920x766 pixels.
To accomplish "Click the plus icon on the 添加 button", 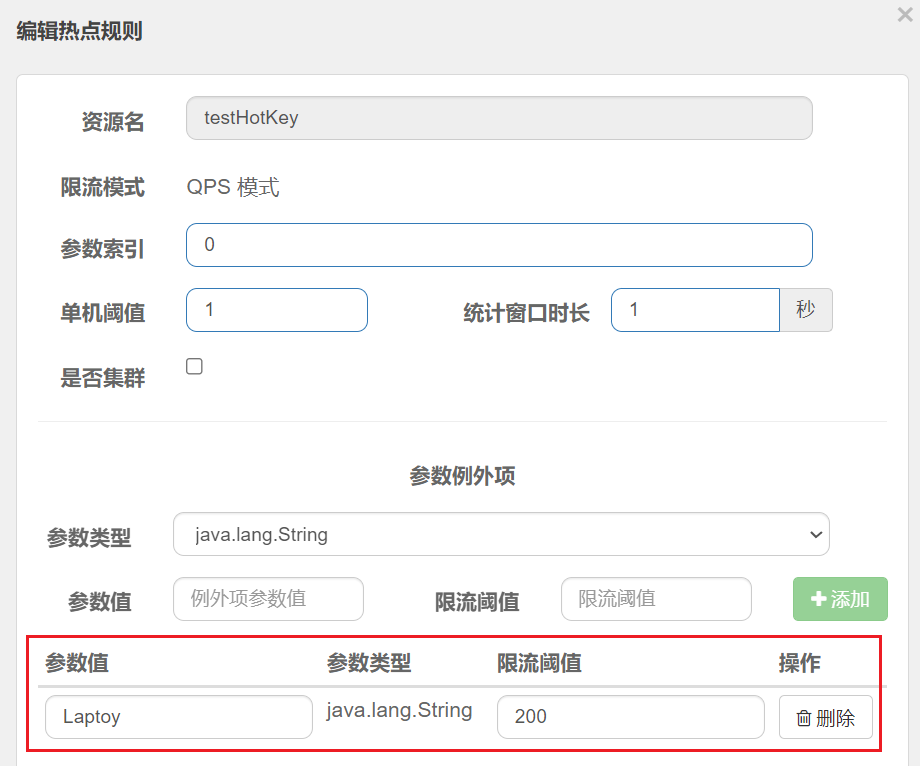I will point(822,599).
